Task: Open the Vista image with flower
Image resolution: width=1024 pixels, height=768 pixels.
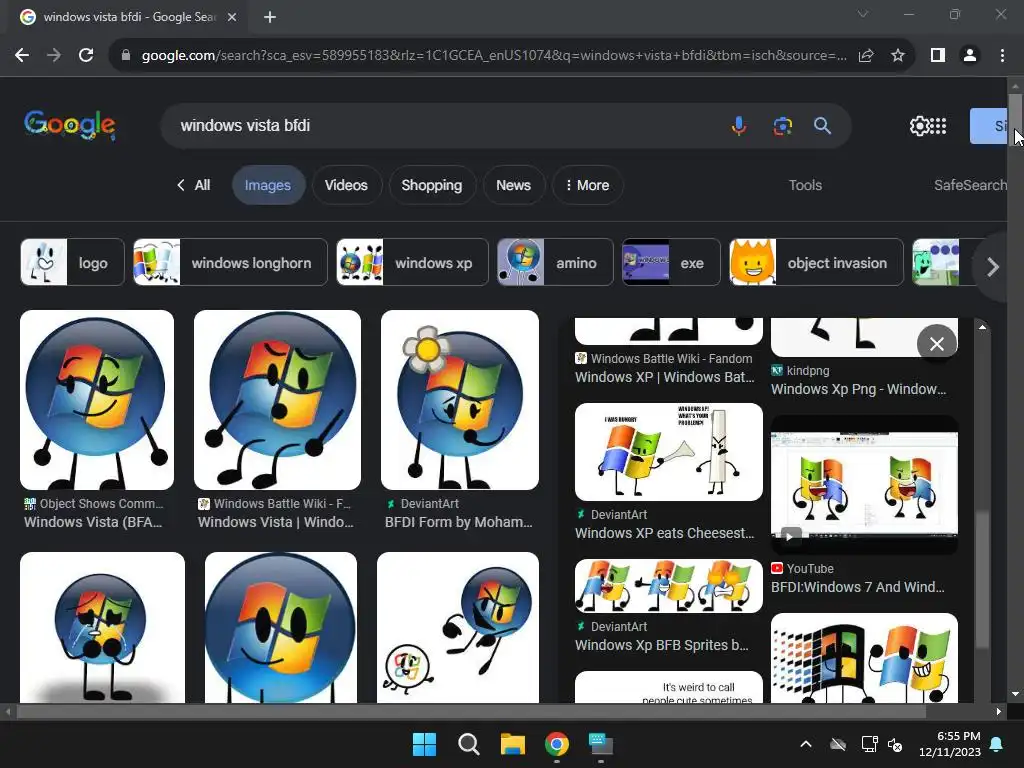Action: pos(460,400)
